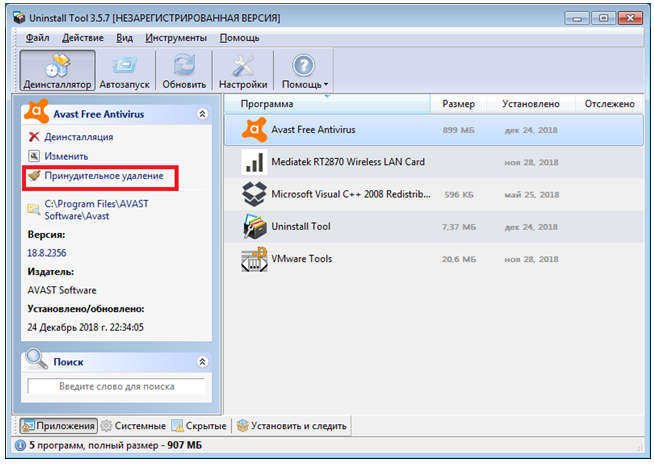Open the Файл menu
Screen dimensions: 654x464
pyautogui.click(x=38, y=38)
